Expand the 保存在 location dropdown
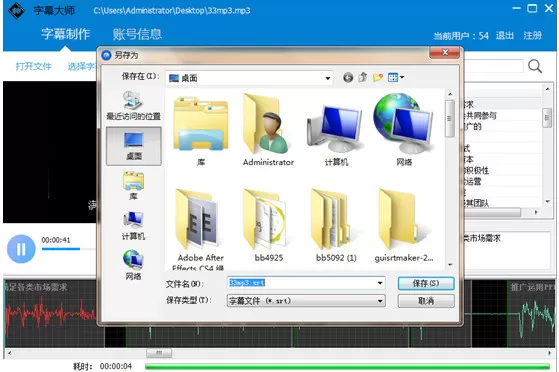 [x=327, y=78]
